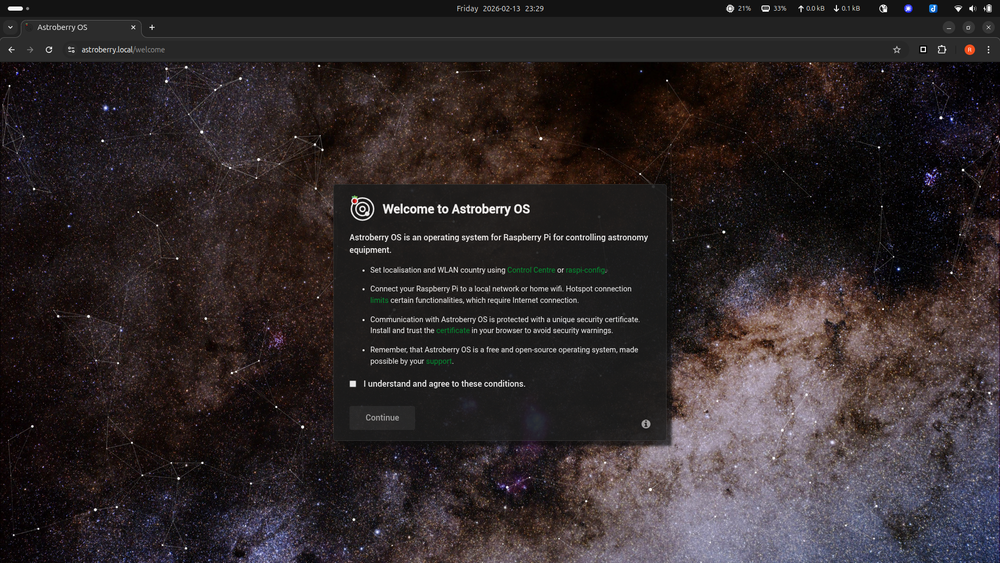Check "I understand and agree to these conditions"
The height and width of the screenshot is (563, 1000).
pos(353,384)
